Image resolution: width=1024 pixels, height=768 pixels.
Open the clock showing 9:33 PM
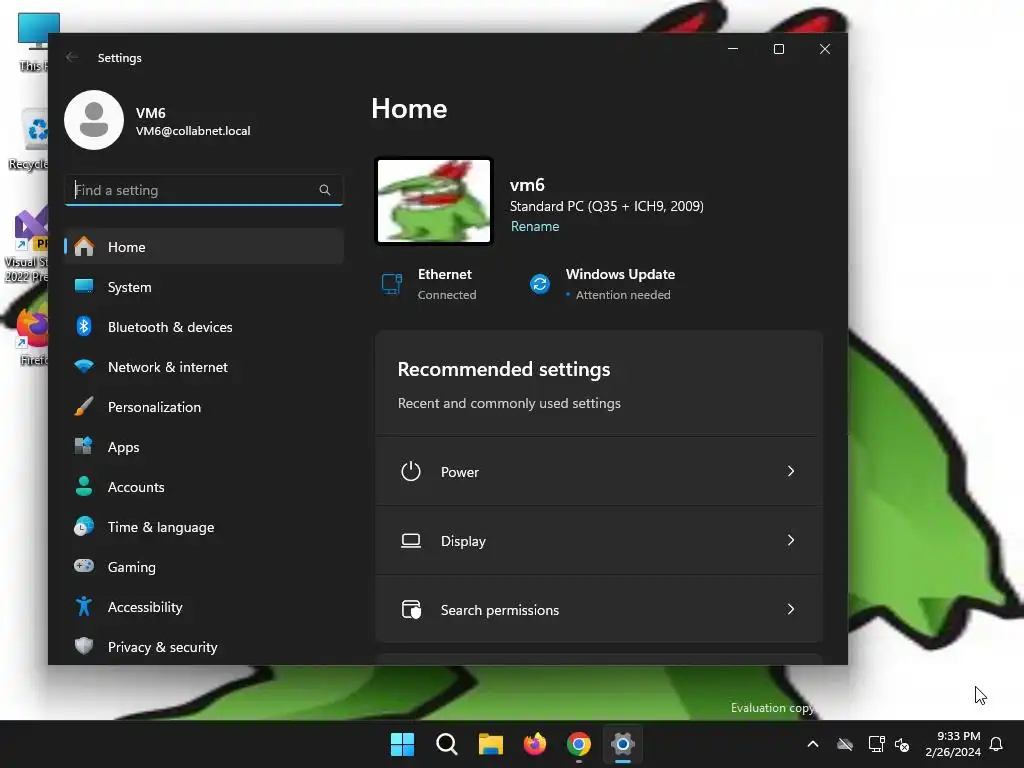click(953, 744)
